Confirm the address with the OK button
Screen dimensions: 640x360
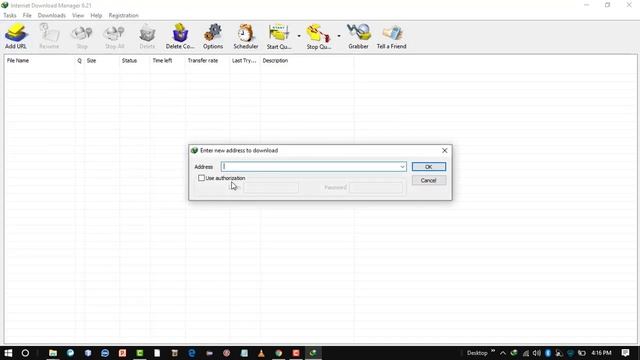coord(429,167)
